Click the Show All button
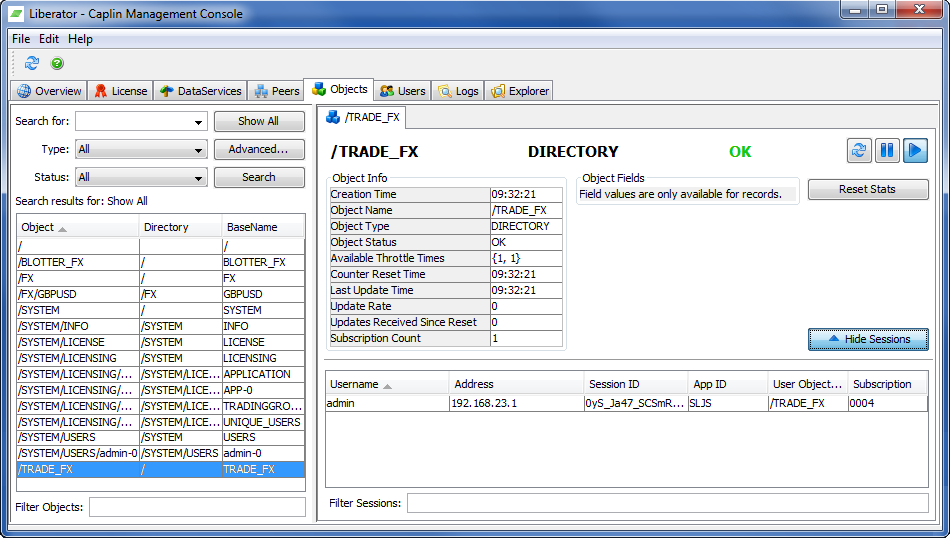 [259, 121]
